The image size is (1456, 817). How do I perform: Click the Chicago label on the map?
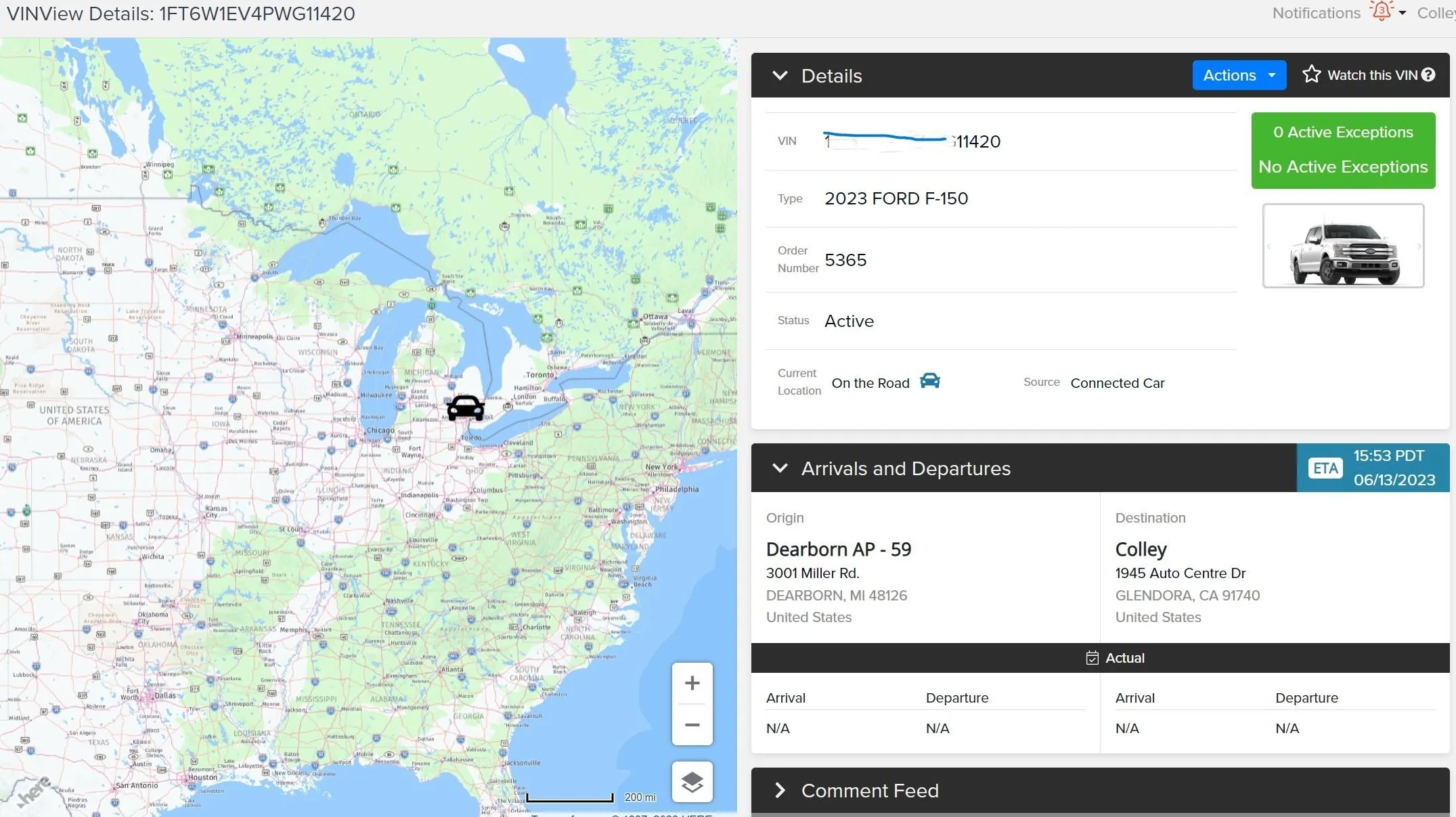(380, 430)
